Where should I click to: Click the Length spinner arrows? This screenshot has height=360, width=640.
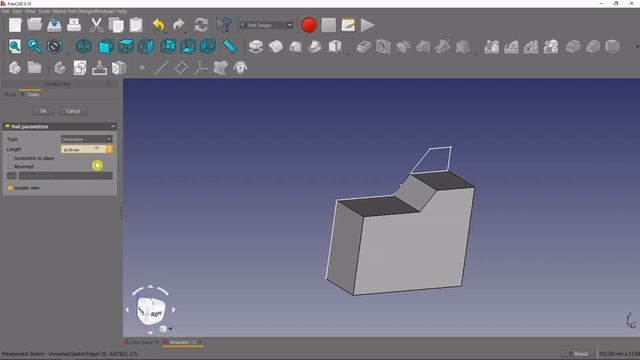coord(109,149)
